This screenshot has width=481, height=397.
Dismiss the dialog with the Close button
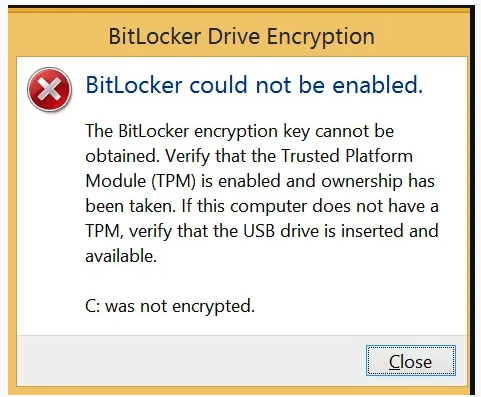(x=411, y=361)
